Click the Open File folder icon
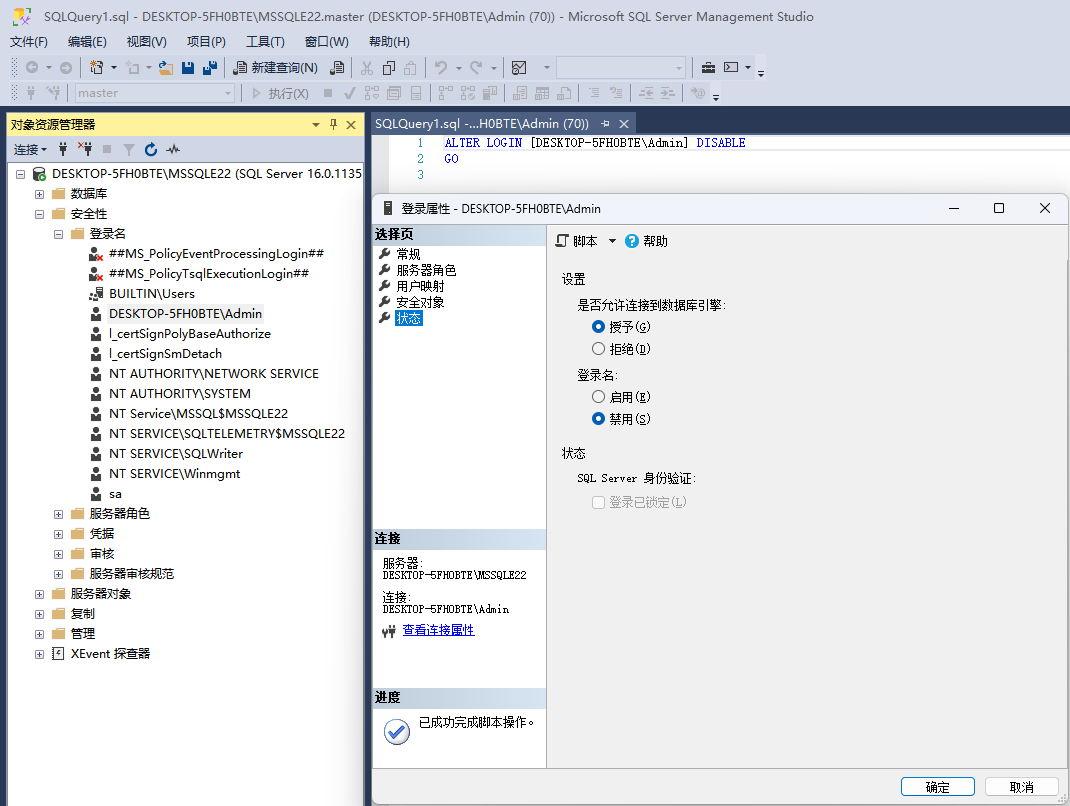This screenshot has height=806, width=1070. 166,68
